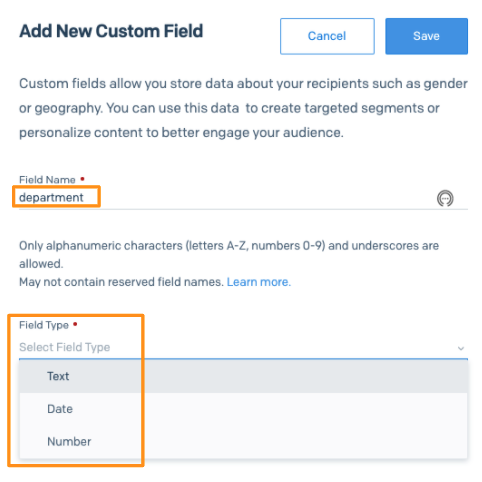Click the custom fields description paragraph
This screenshot has width=482, height=482.
tap(243, 108)
